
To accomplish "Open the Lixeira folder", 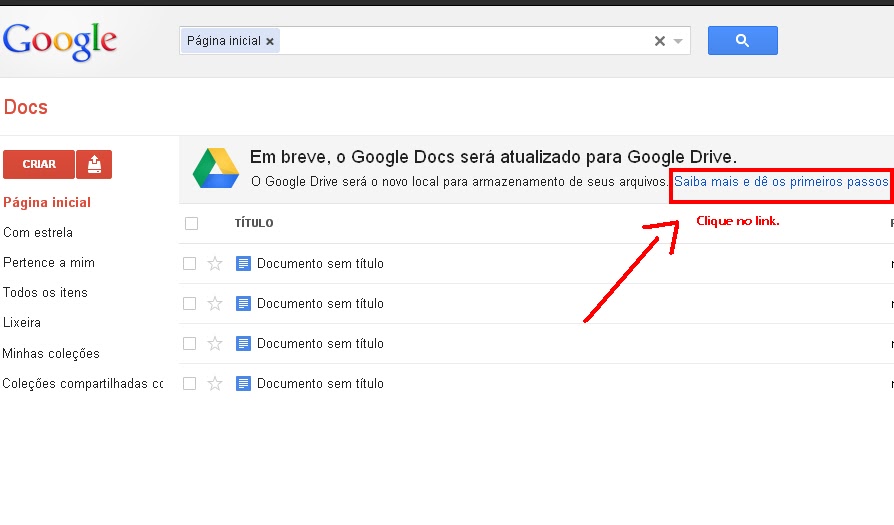I will 22,323.
